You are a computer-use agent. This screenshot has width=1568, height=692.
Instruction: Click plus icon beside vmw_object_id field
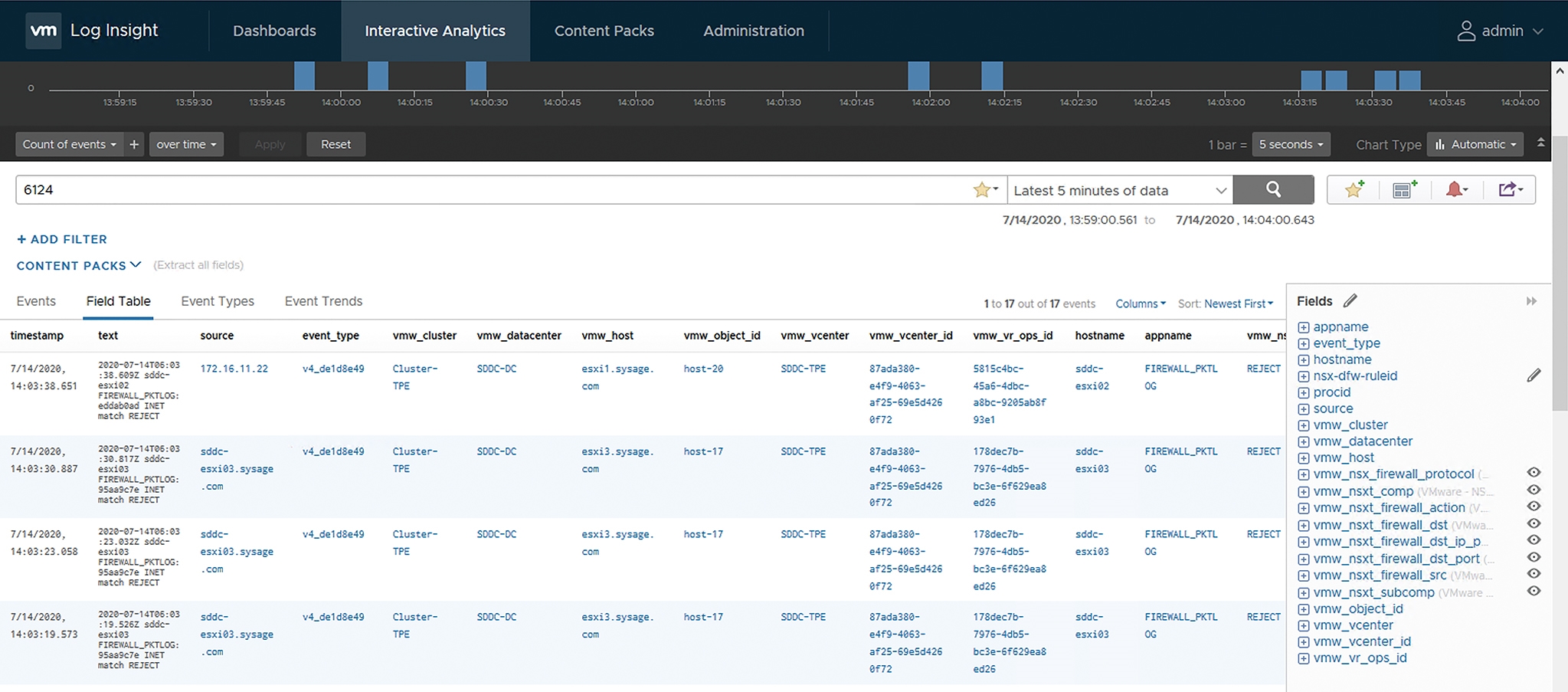pyautogui.click(x=1304, y=609)
